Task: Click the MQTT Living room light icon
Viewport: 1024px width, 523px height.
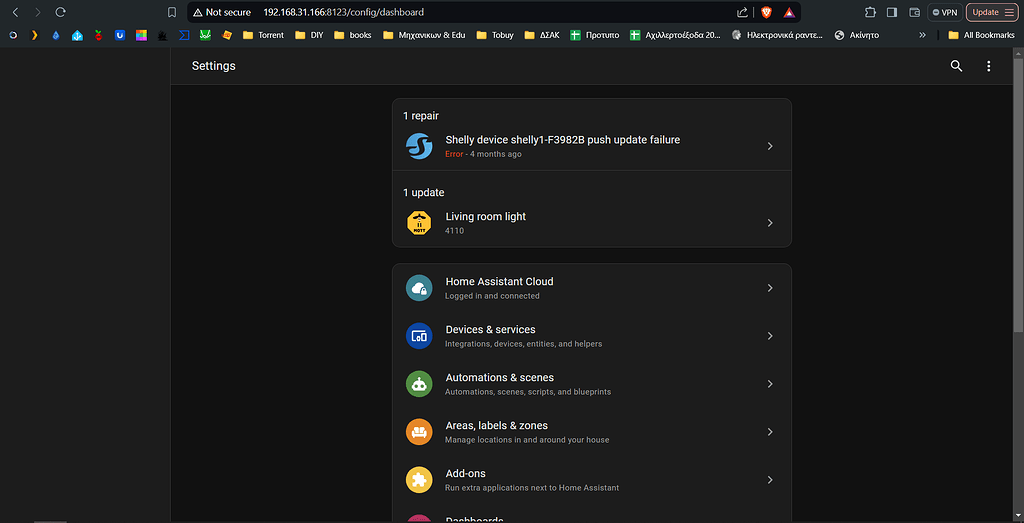Action: point(419,223)
